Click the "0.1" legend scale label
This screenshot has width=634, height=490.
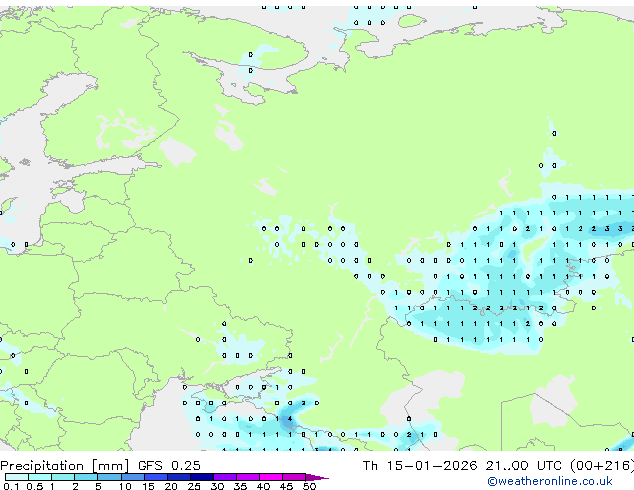point(11,486)
